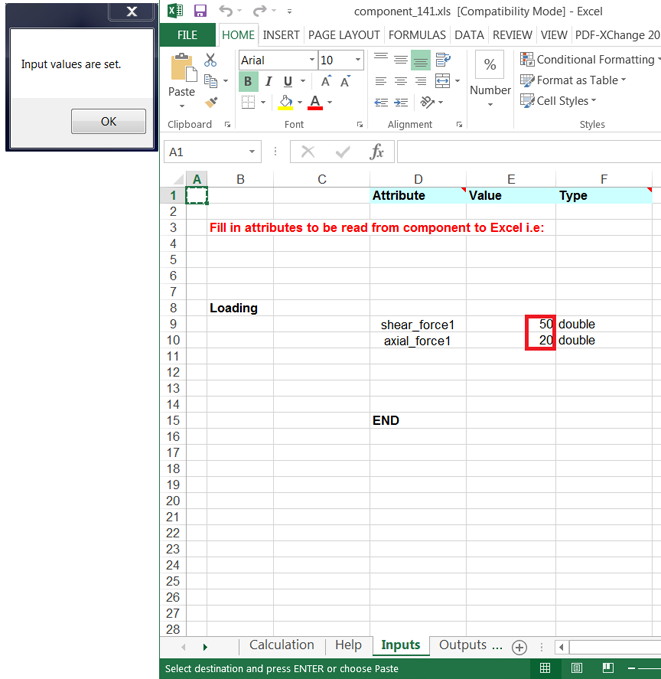Close the Input values message dialog
Image resolution: width=661 pixels, height=679 pixels.
[132, 11]
